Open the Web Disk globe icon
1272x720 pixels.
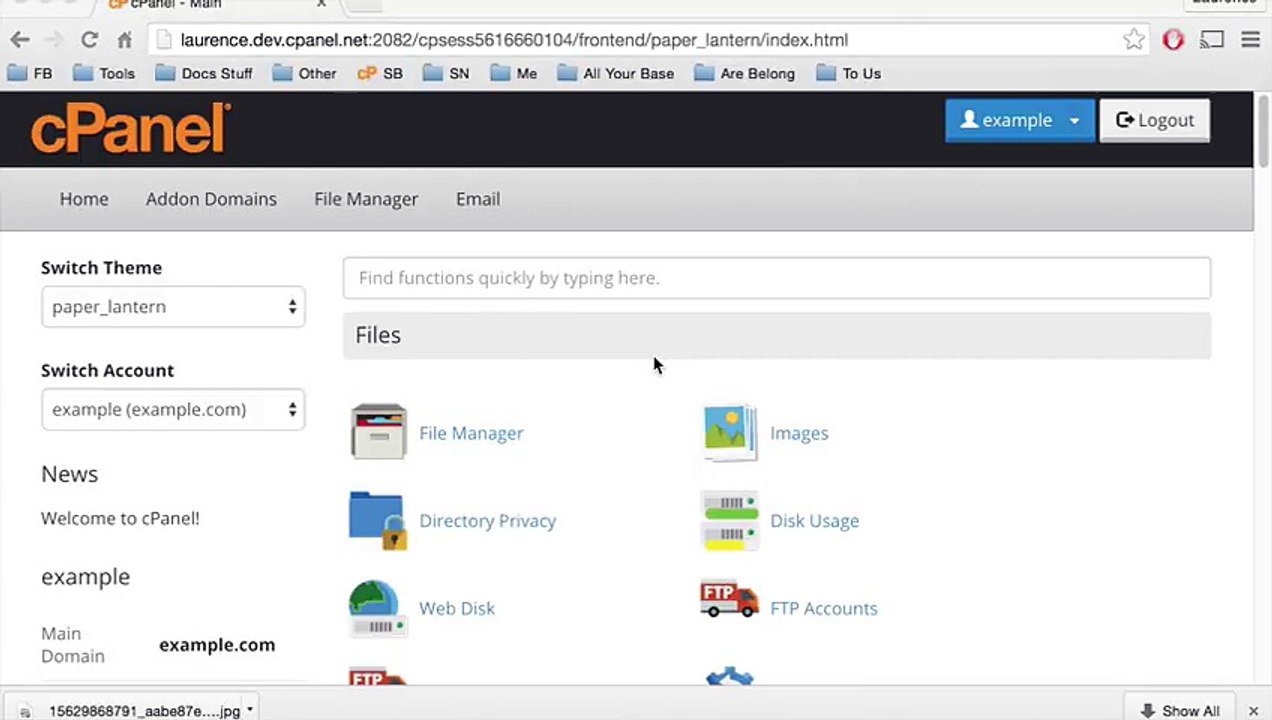tap(376, 608)
